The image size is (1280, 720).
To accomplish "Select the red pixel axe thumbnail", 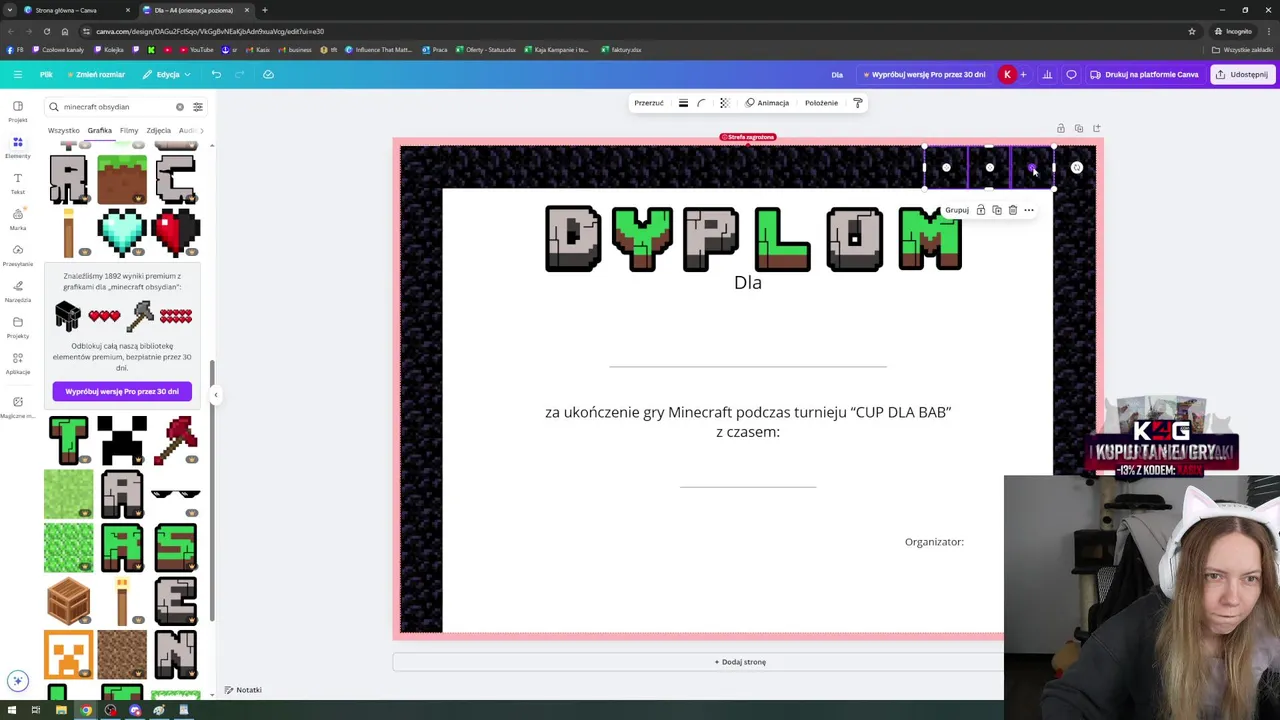I will tap(176, 440).
